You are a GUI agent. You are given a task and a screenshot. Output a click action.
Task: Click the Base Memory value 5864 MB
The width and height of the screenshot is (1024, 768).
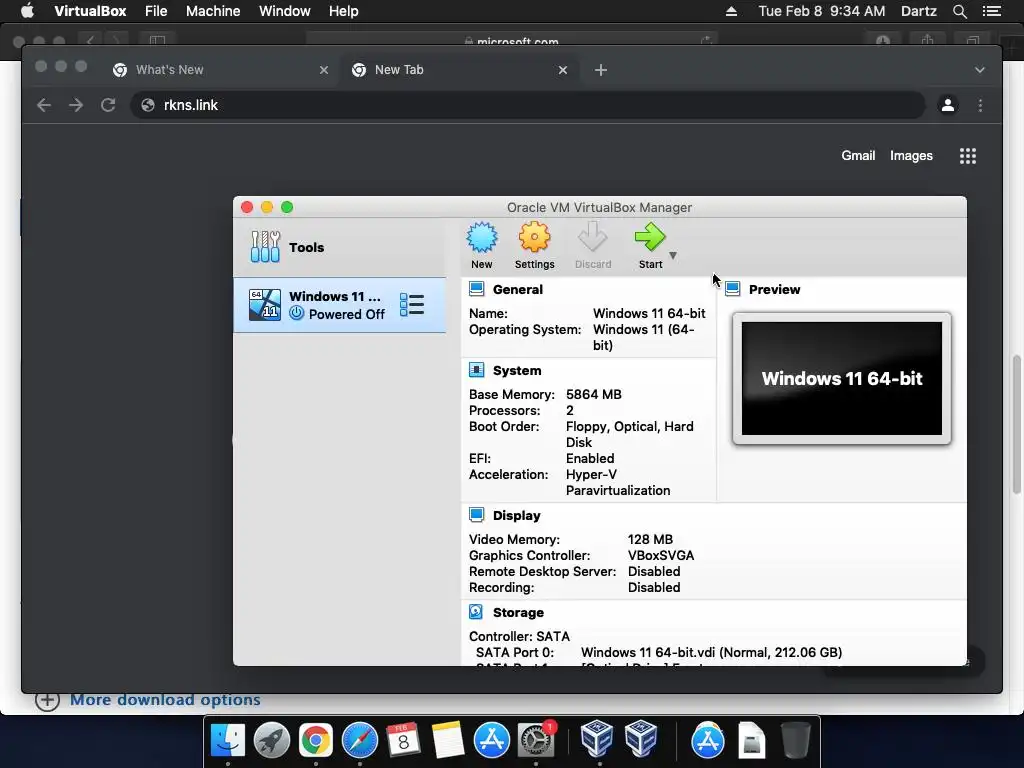(594, 394)
